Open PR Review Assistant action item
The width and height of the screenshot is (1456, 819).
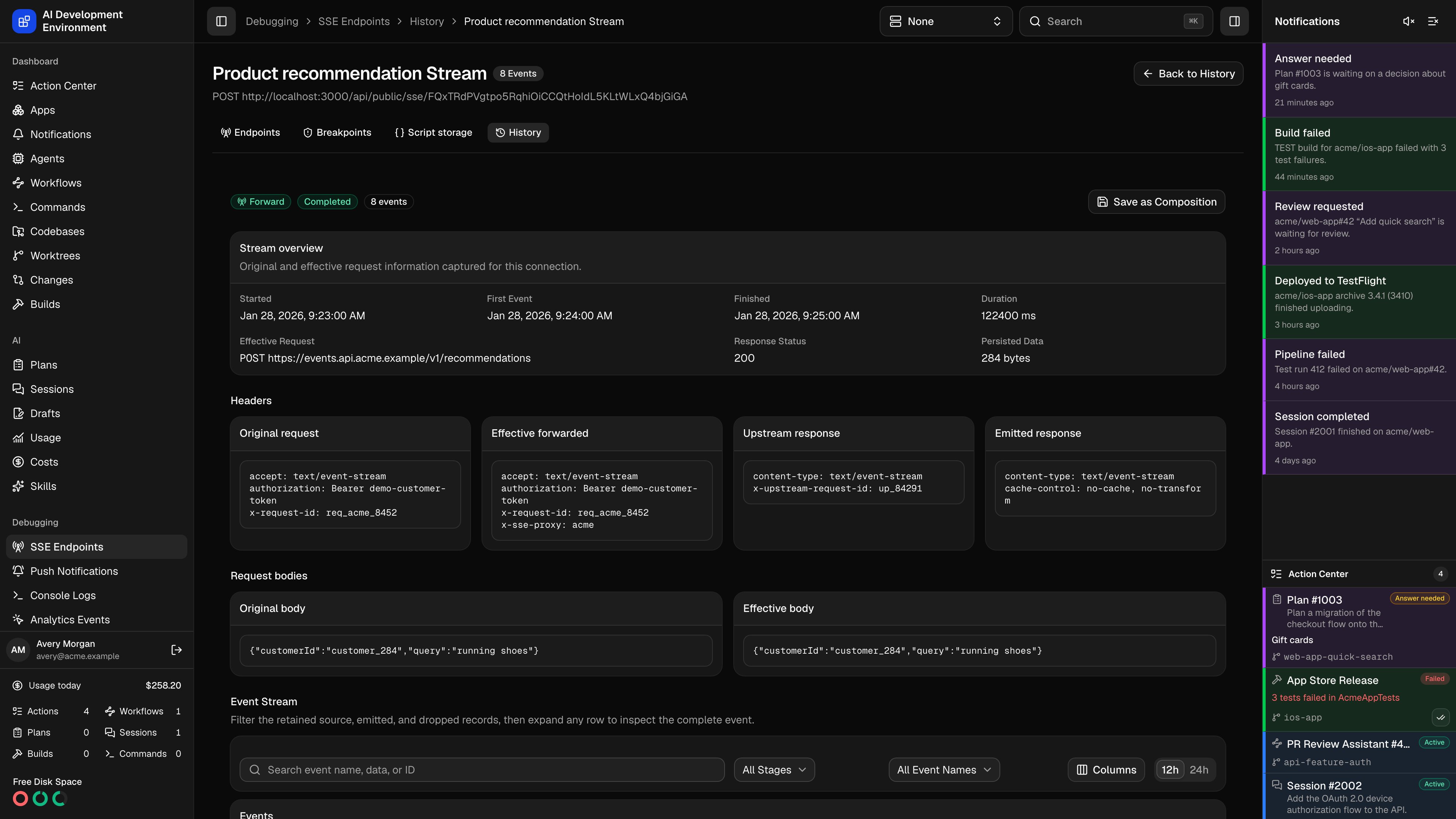pos(1359,753)
